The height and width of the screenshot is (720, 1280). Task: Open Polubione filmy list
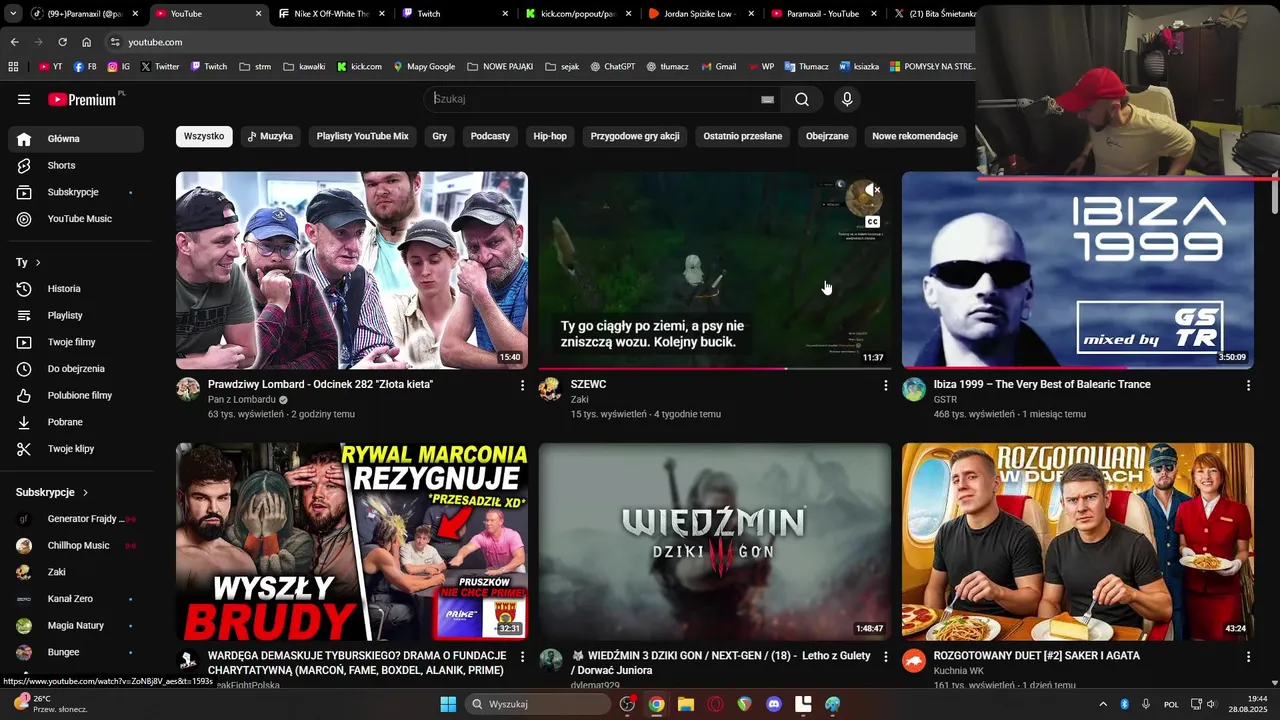click(76, 395)
